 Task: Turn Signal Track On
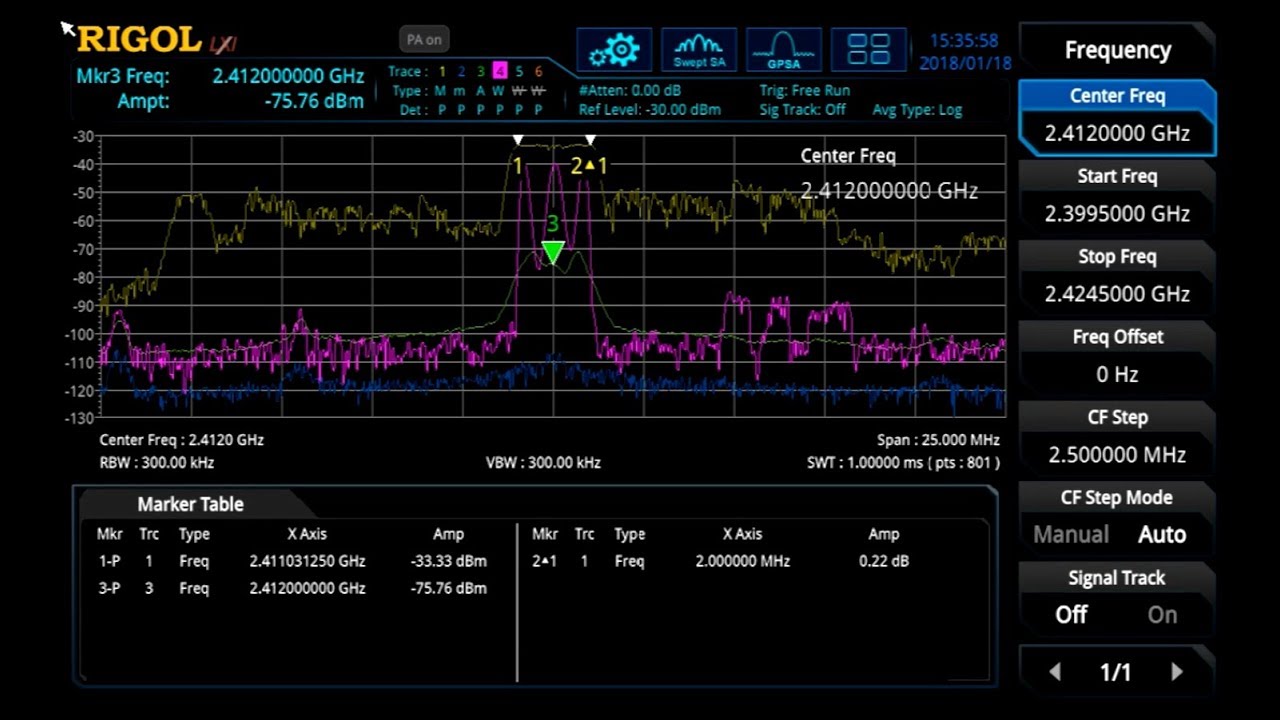pos(1162,615)
